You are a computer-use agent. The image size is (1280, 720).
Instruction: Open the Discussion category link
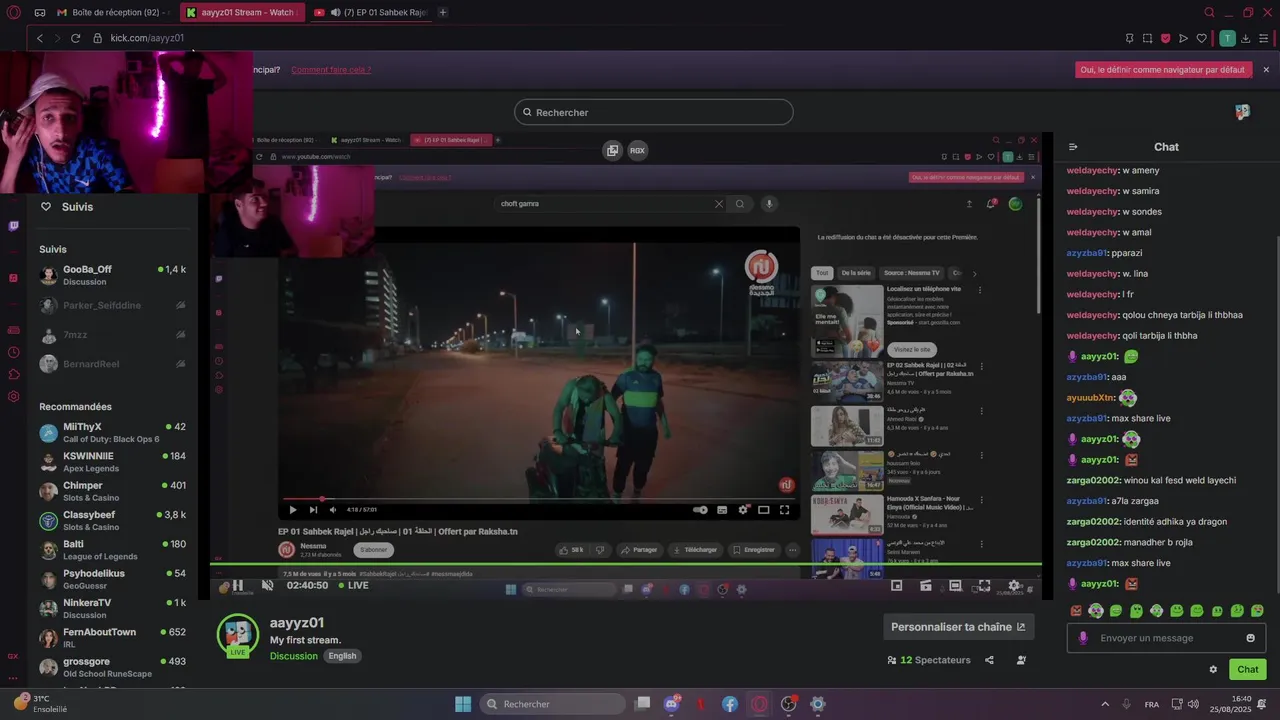click(294, 656)
